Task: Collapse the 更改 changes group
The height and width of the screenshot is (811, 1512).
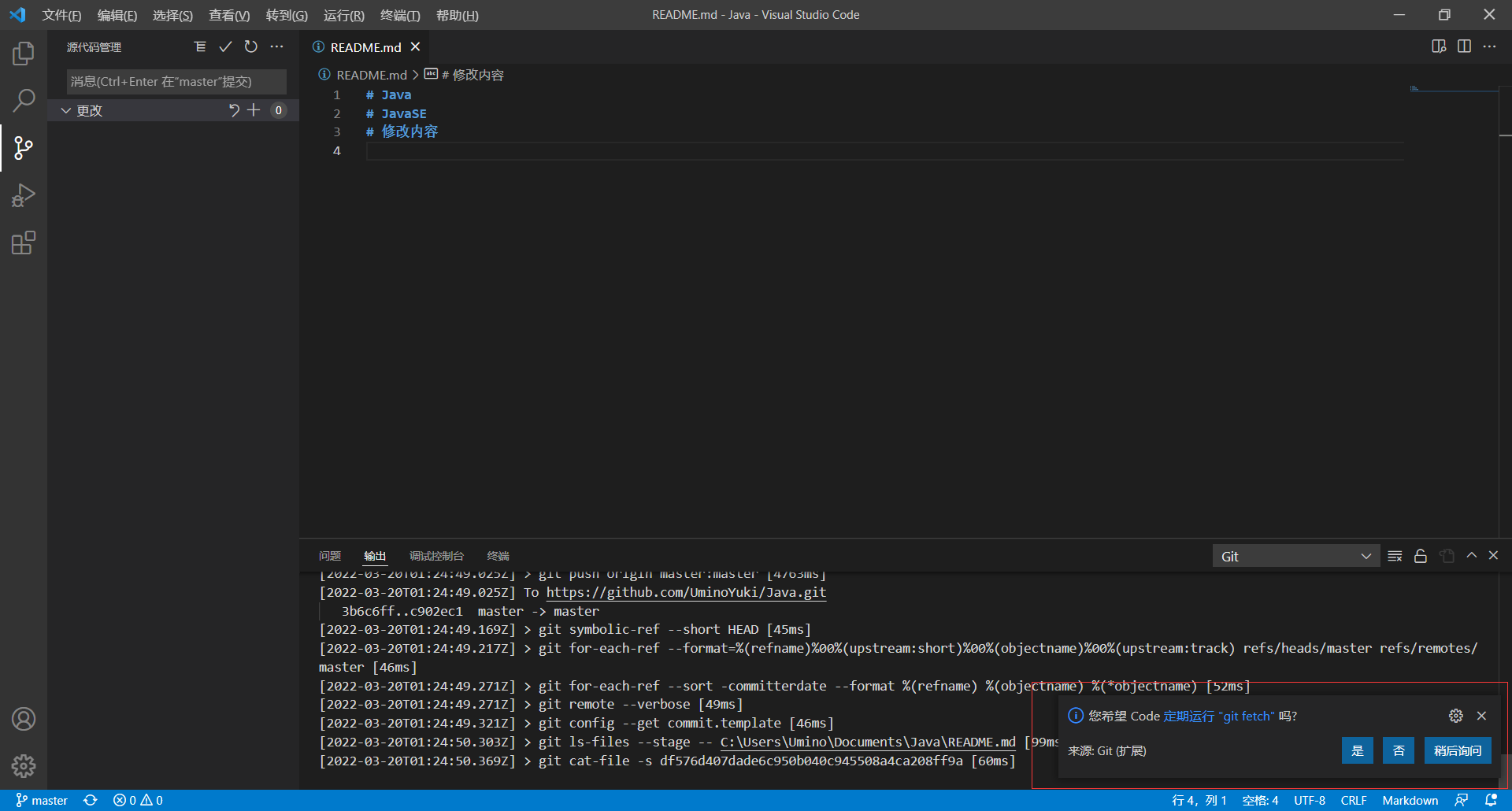Action: coord(66,110)
